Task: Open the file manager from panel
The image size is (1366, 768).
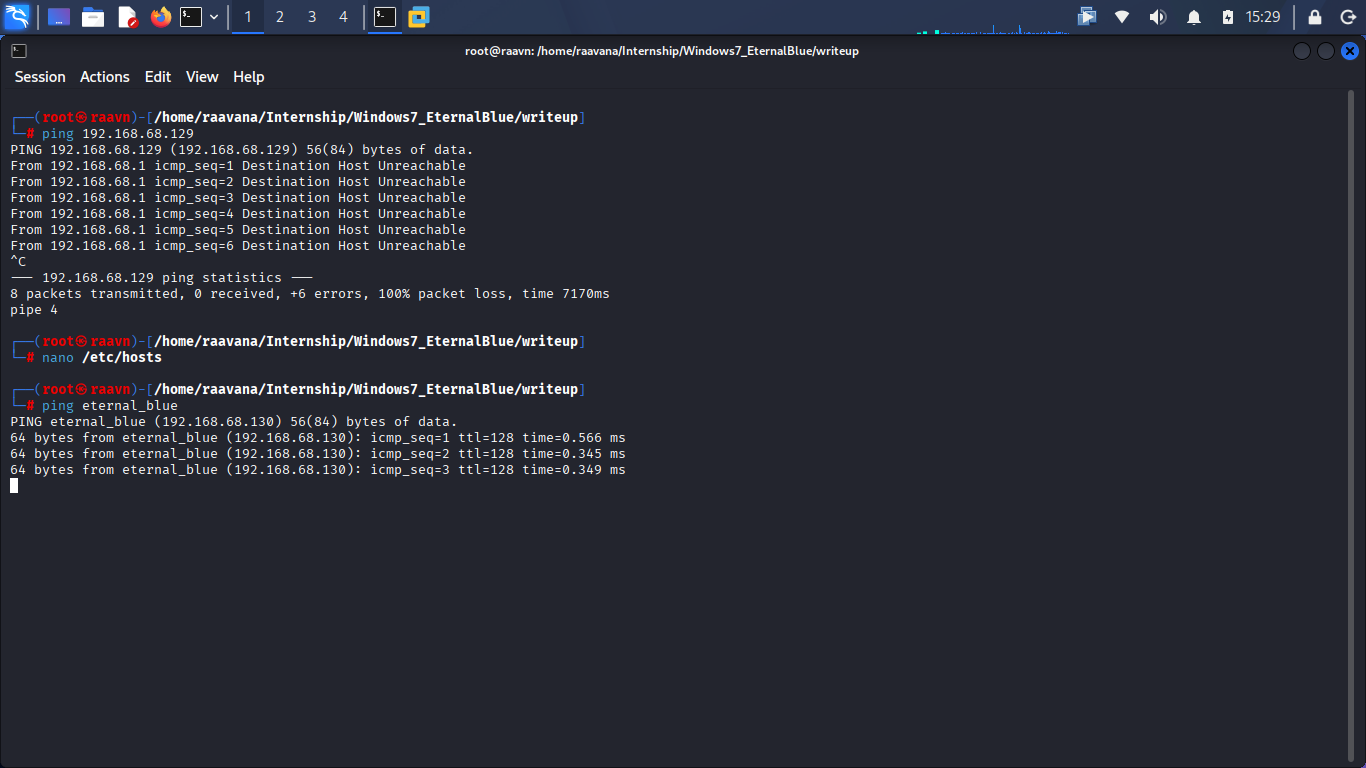Action: tap(93, 17)
